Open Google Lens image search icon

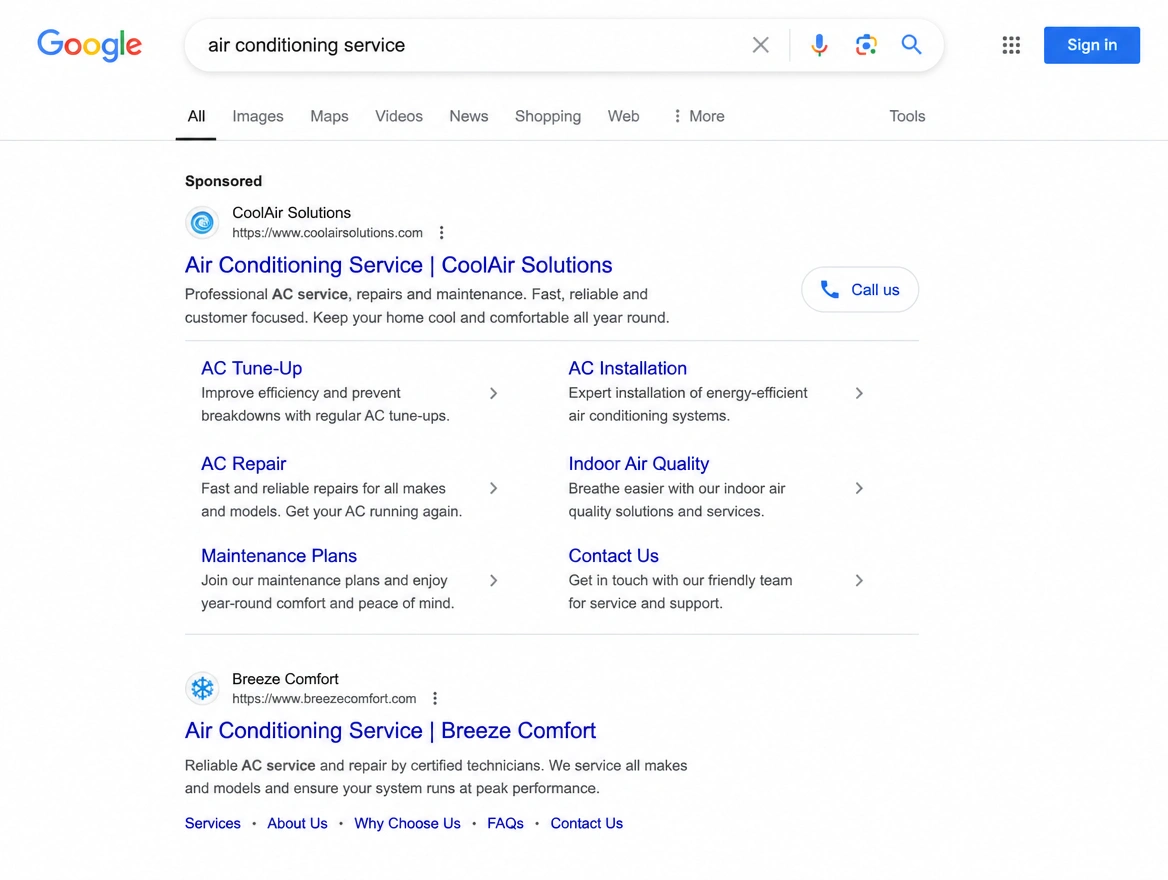click(866, 45)
